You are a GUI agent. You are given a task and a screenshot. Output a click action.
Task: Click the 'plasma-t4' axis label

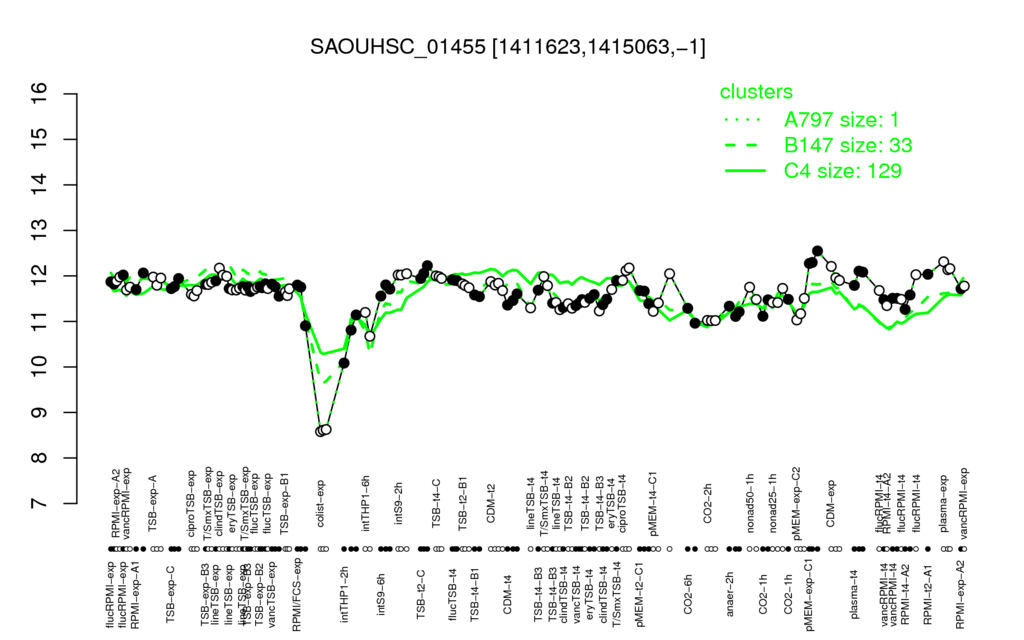click(854, 594)
